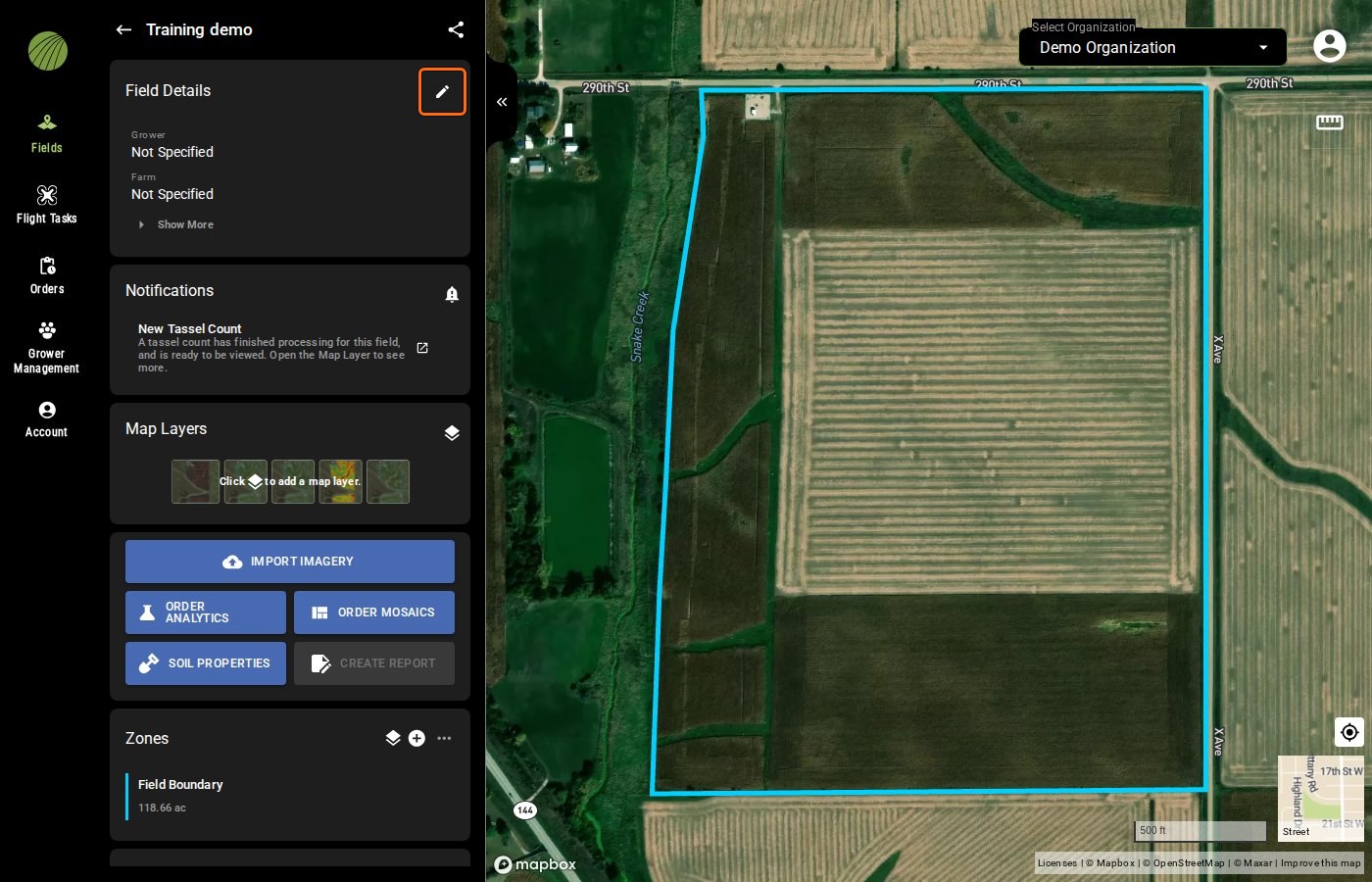Screen dimensions: 1372x882
Task: Select the Field Boundary zone entry
Action: click(x=290, y=796)
